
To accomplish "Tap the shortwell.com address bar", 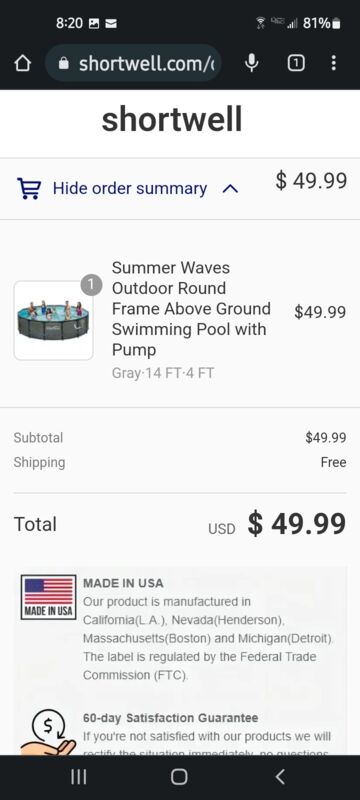I will (133, 63).
